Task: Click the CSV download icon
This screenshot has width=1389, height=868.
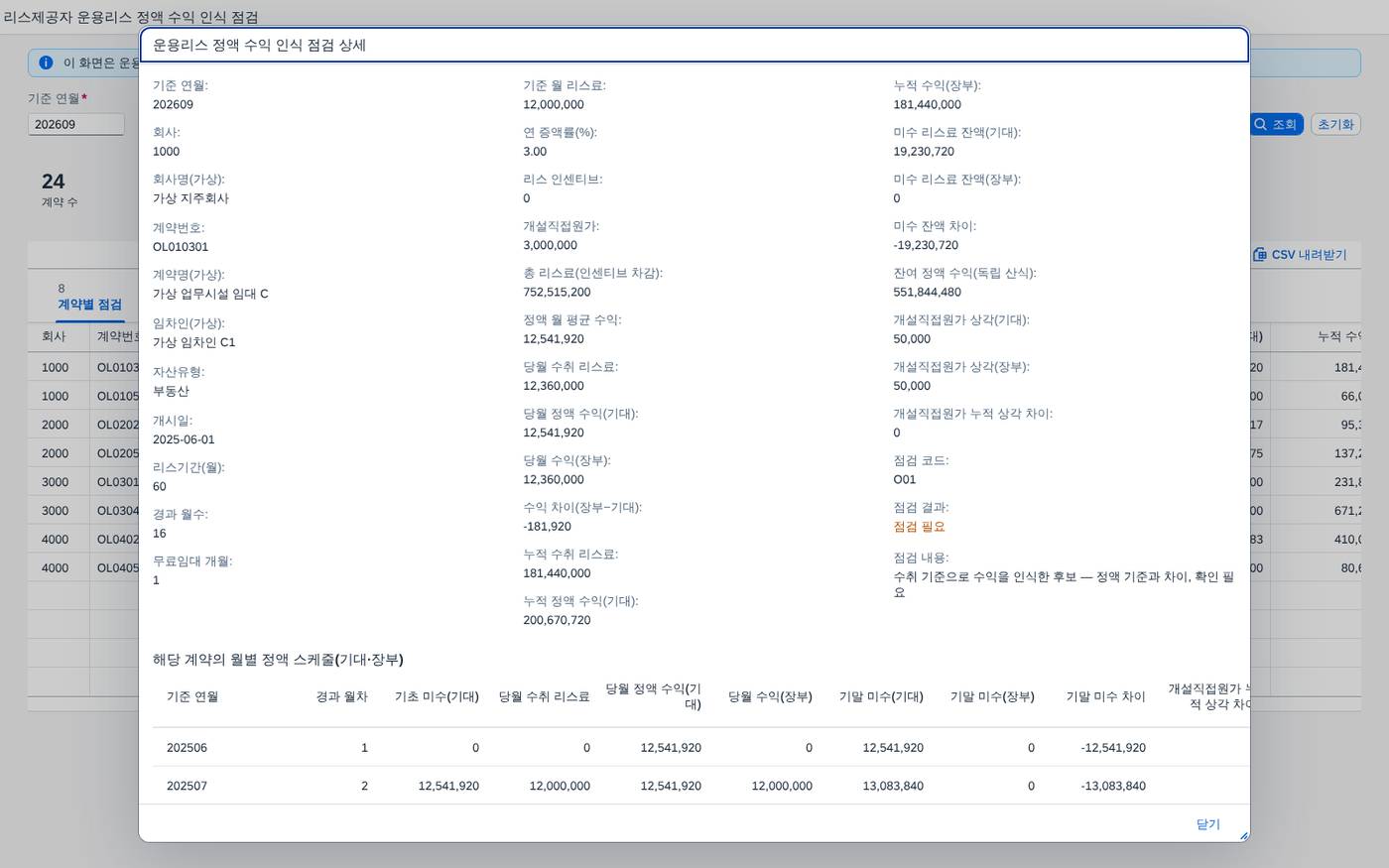Action: pyautogui.click(x=1259, y=255)
